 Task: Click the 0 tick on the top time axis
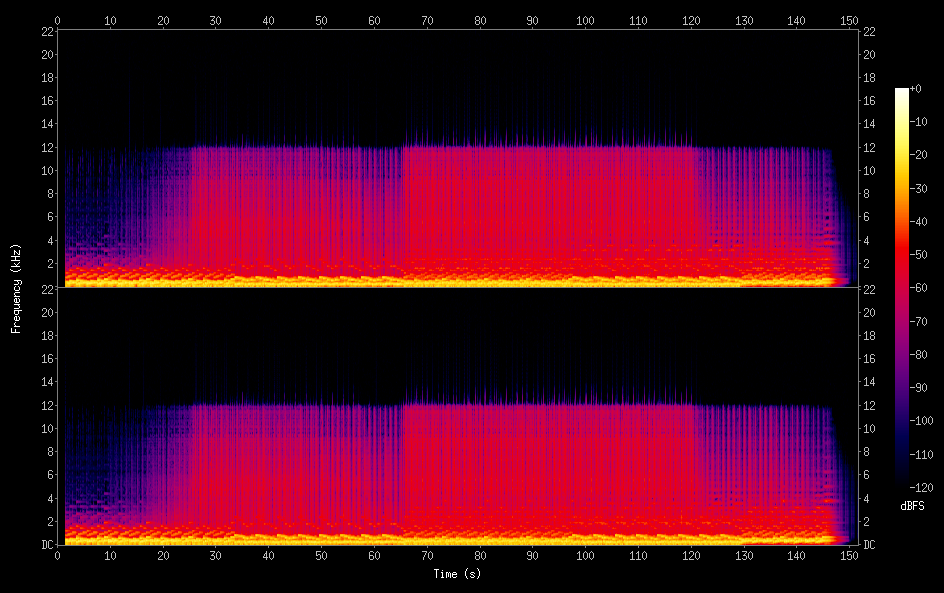coord(58,20)
